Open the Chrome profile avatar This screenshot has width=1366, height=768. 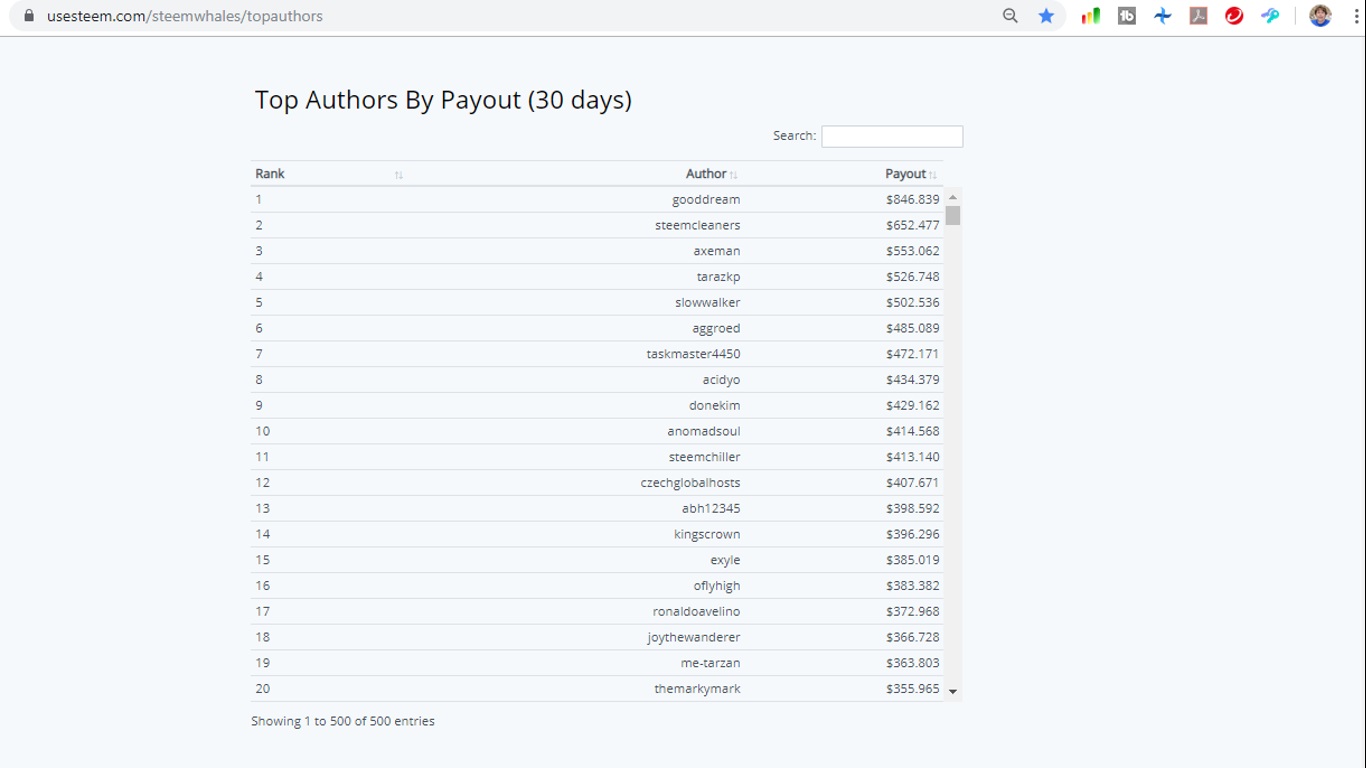coord(1320,16)
